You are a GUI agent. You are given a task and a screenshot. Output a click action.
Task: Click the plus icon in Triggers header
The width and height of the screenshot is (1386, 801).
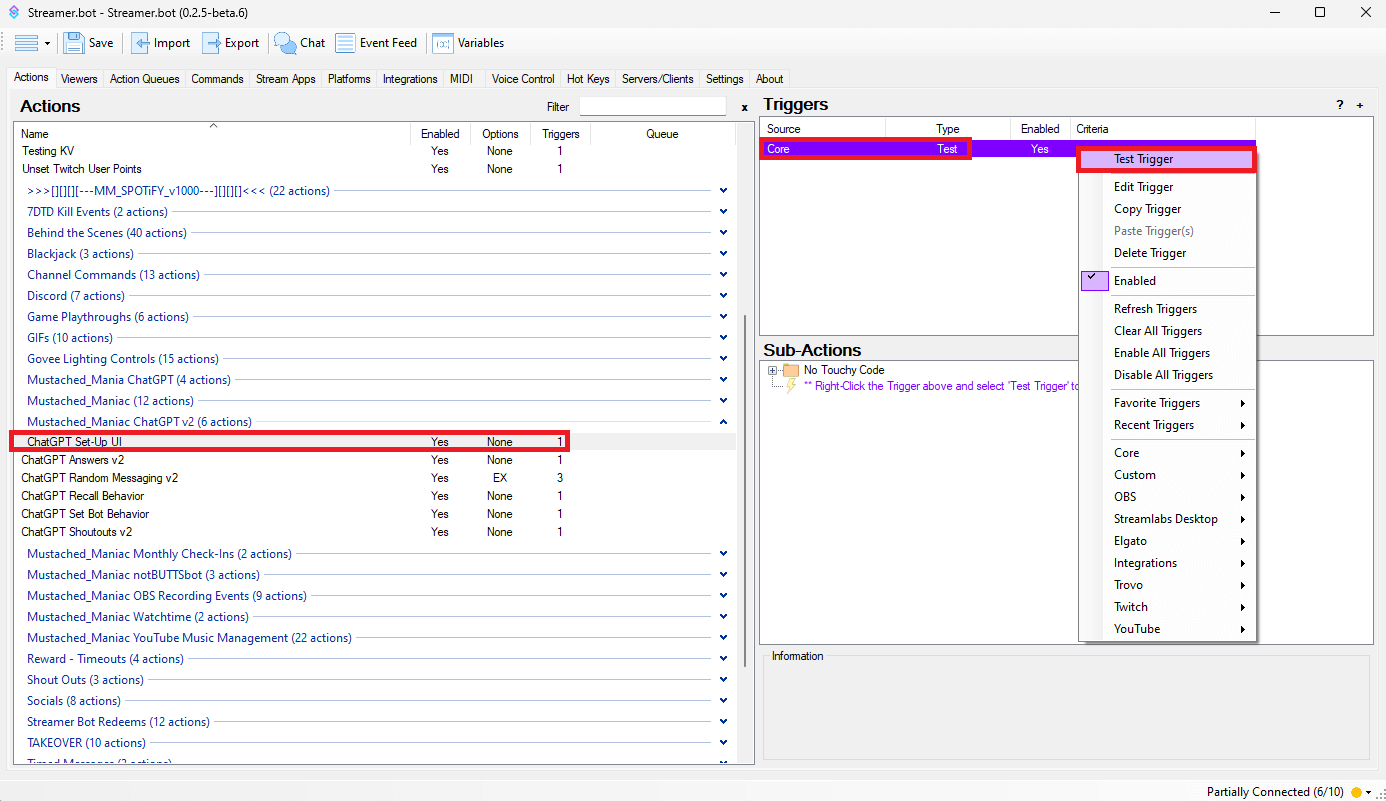click(x=1359, y=105)
